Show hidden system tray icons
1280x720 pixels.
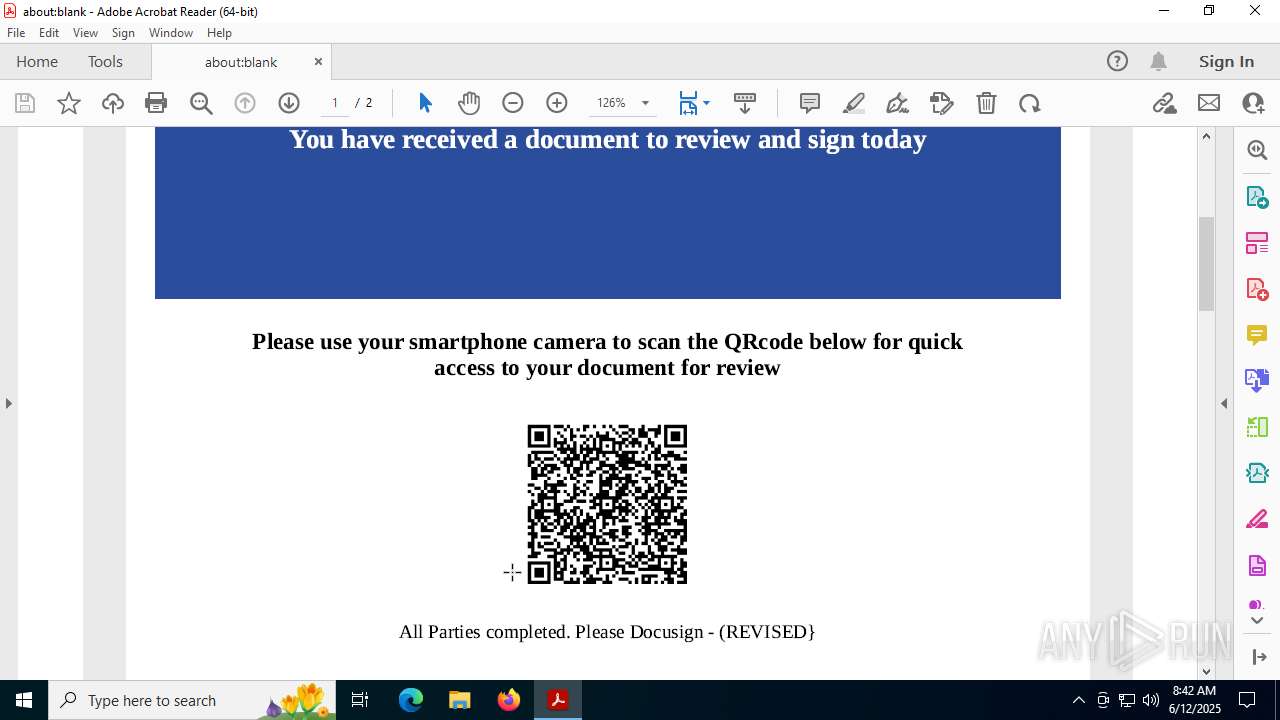(x=1078, y=700)
